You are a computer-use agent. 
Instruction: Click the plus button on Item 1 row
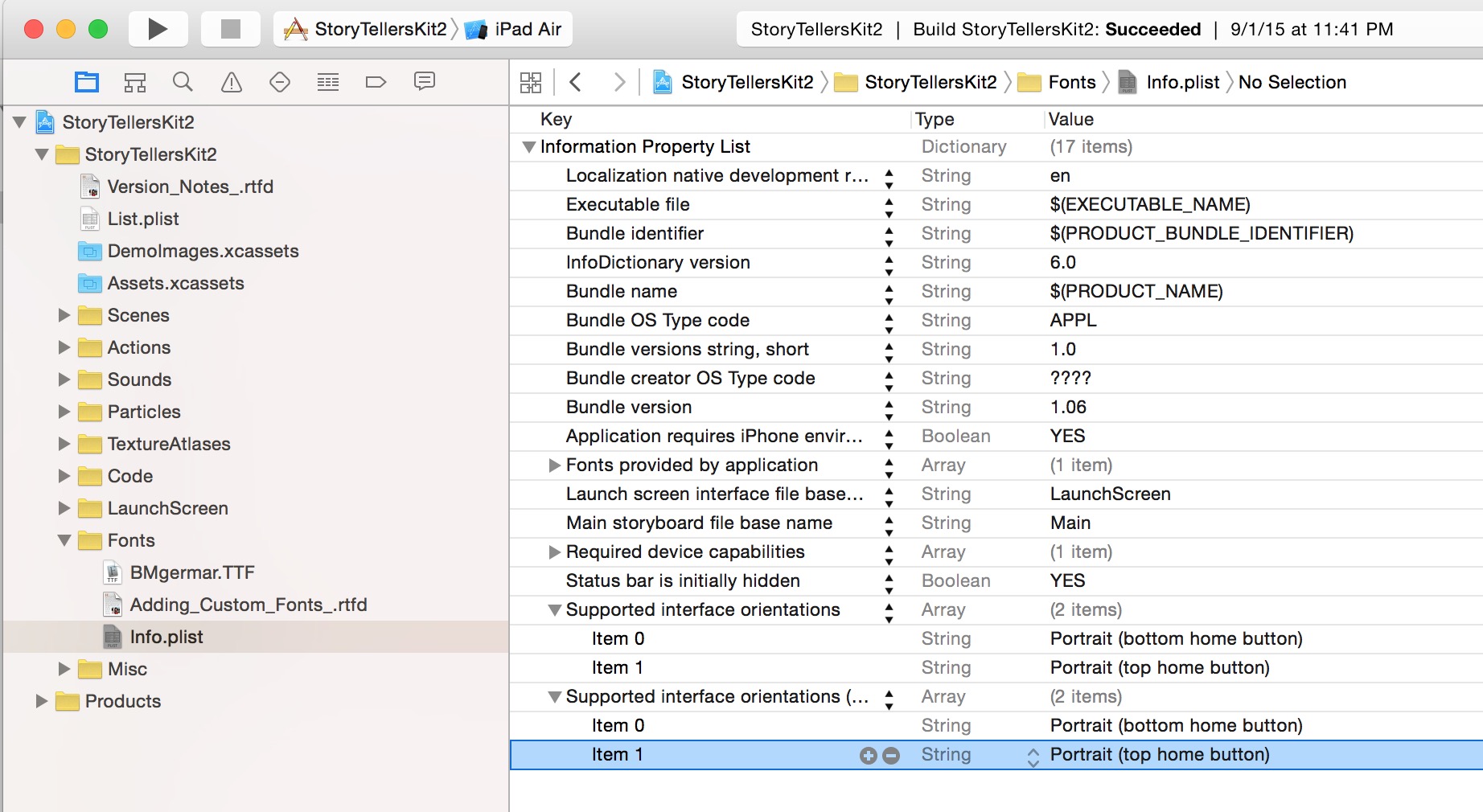[868, 755]
